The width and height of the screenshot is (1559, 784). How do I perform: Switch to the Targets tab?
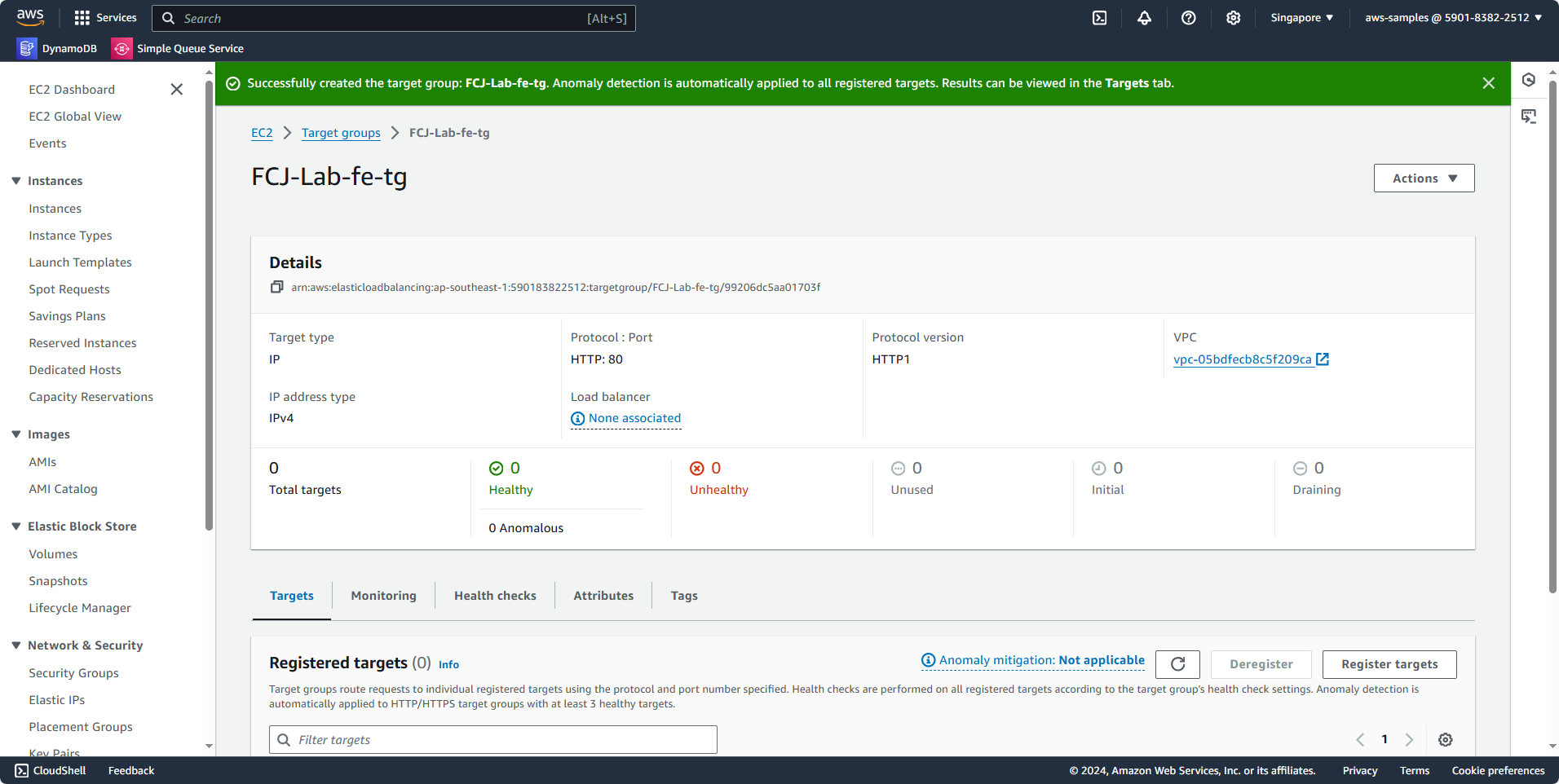(x=292, y=596)
